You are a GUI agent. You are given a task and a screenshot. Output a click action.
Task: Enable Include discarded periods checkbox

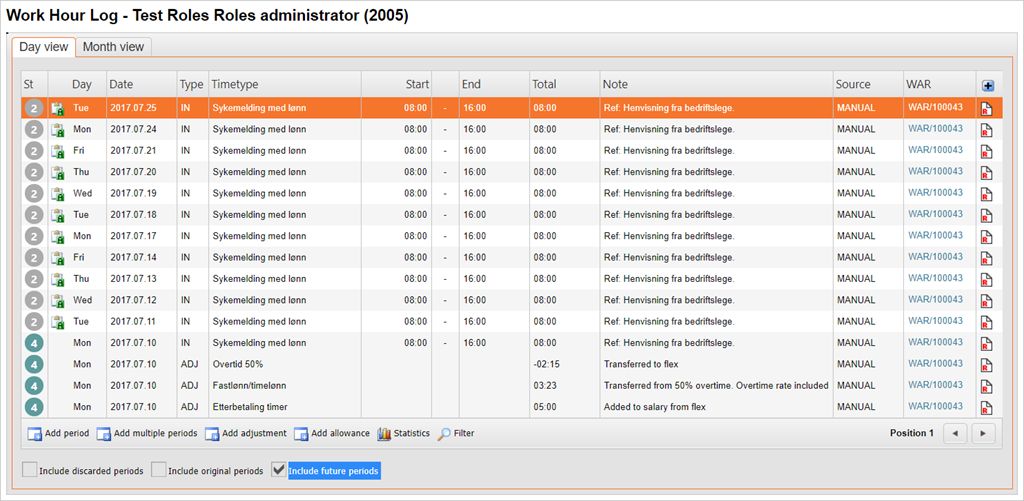pyautogui.click(x=29, y=470)
